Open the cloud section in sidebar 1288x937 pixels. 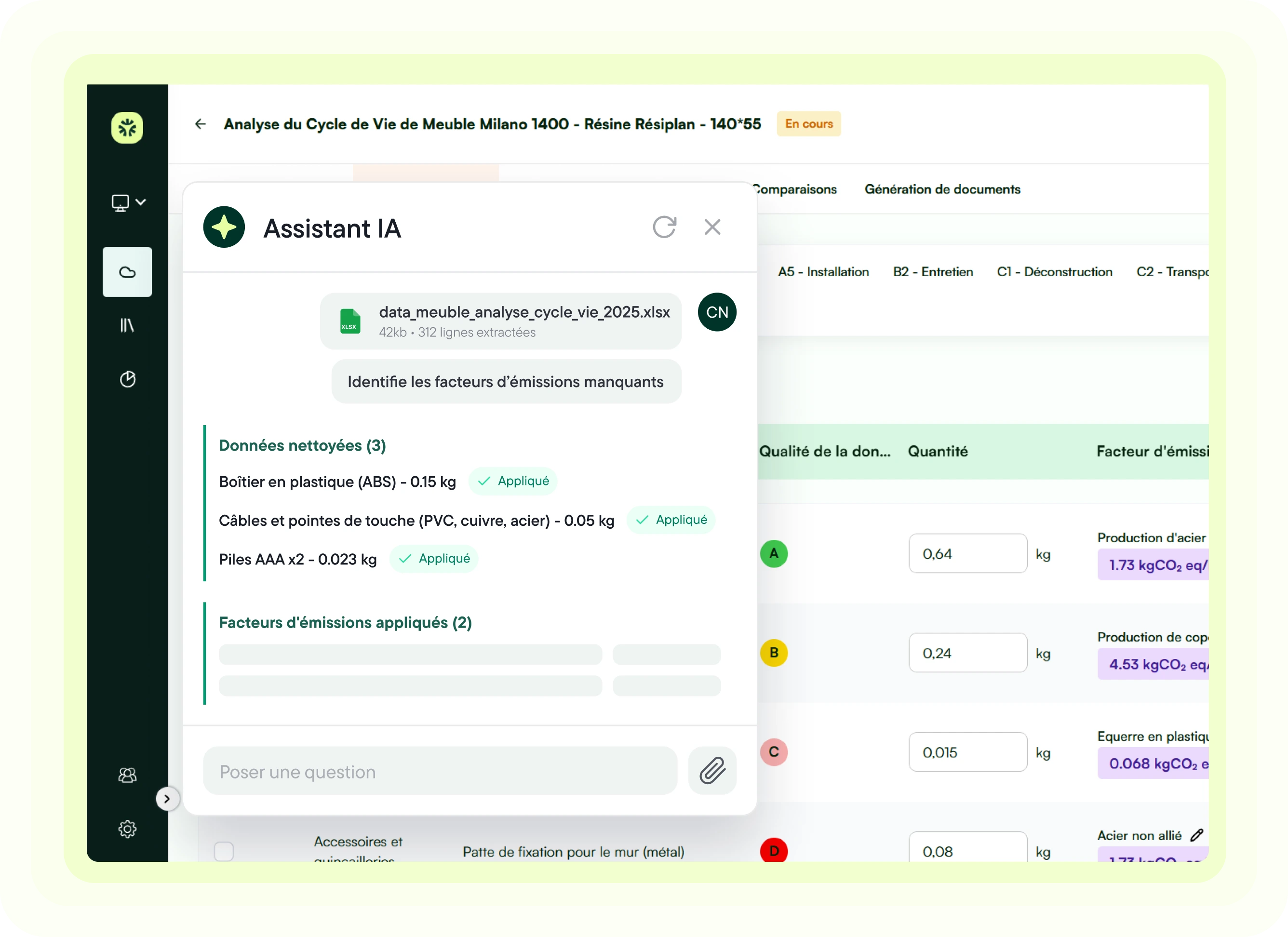pos(127,272)
